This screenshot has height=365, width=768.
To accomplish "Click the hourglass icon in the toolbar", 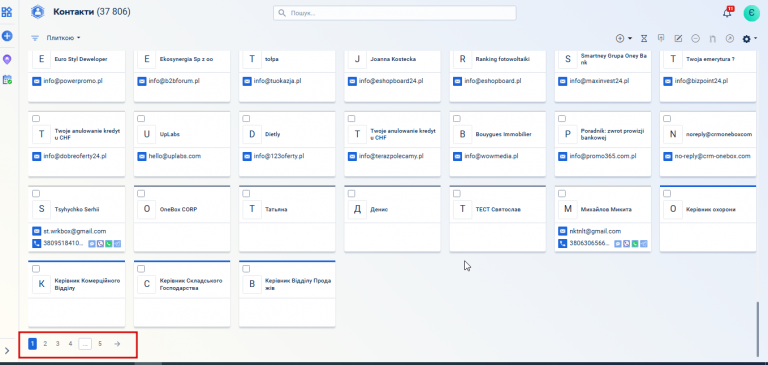I will click(644, 38).
